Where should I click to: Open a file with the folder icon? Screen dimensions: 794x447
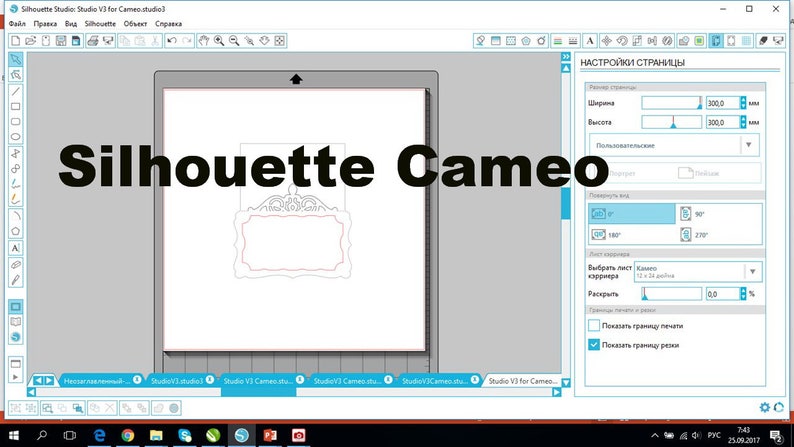pos(30,41)
